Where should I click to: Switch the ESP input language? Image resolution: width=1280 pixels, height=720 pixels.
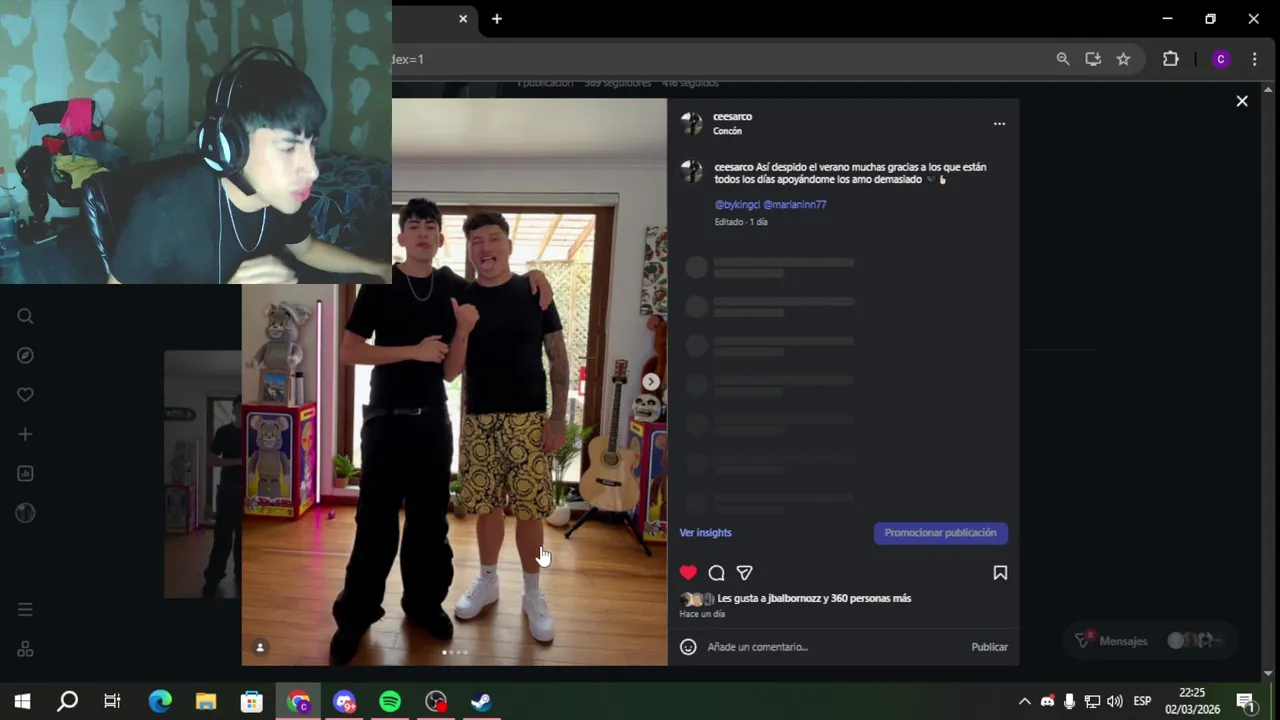point(1142,702)
